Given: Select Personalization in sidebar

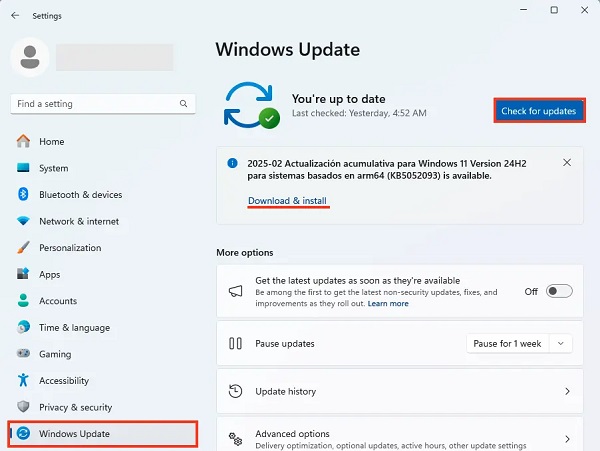Looking at the screenshot, I should (103, 247).
